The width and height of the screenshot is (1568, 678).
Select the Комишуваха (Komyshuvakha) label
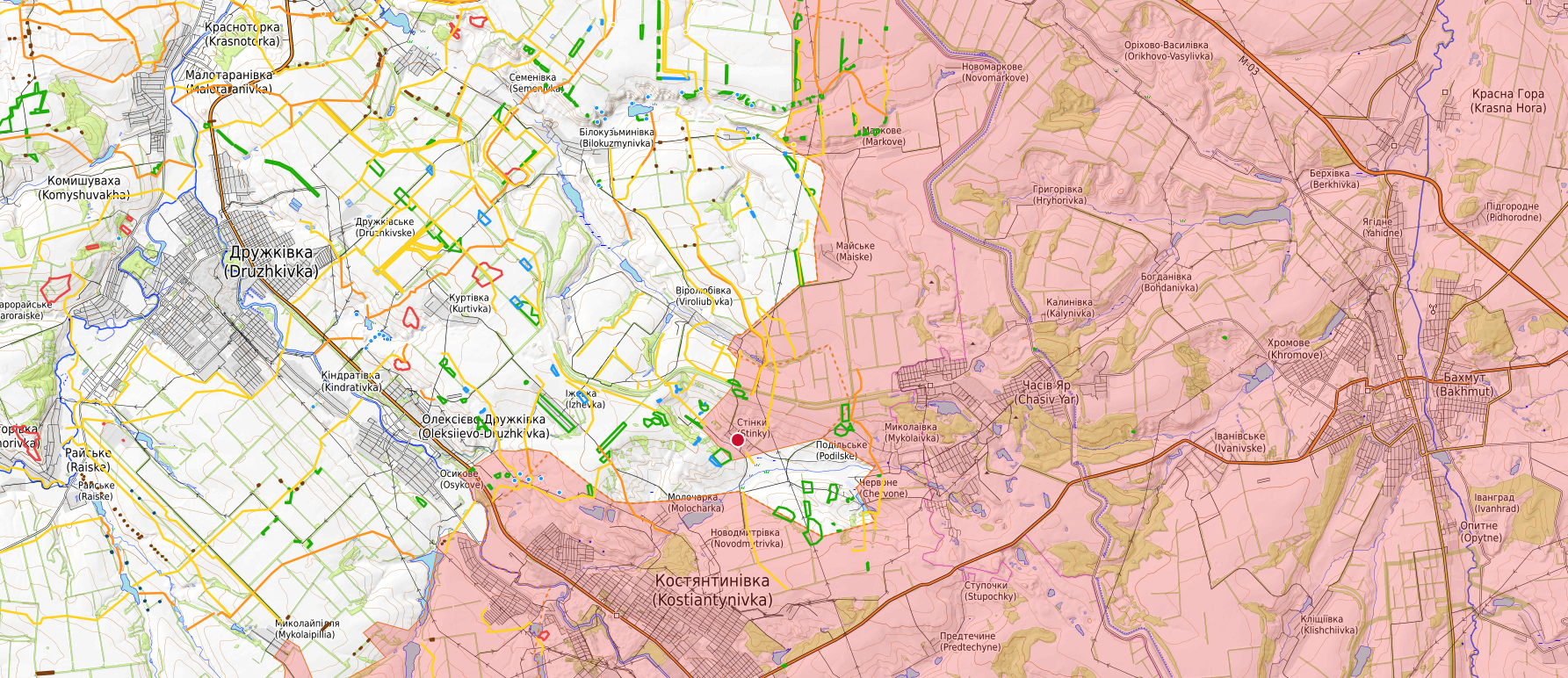84,188
